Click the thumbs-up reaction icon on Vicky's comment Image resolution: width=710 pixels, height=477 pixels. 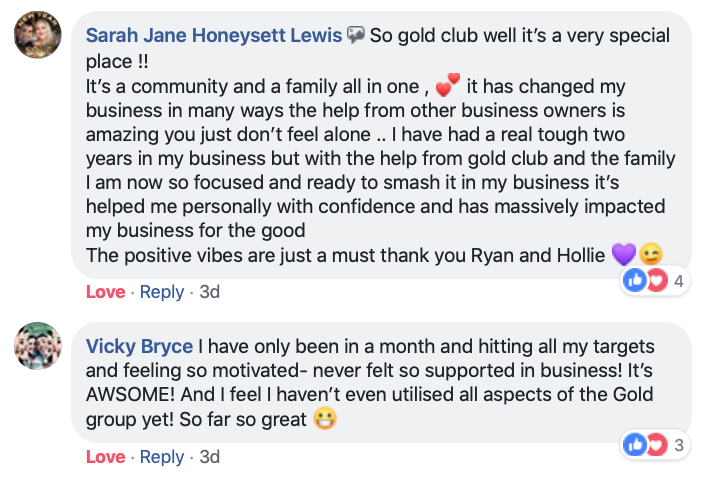tap(634, 445)
